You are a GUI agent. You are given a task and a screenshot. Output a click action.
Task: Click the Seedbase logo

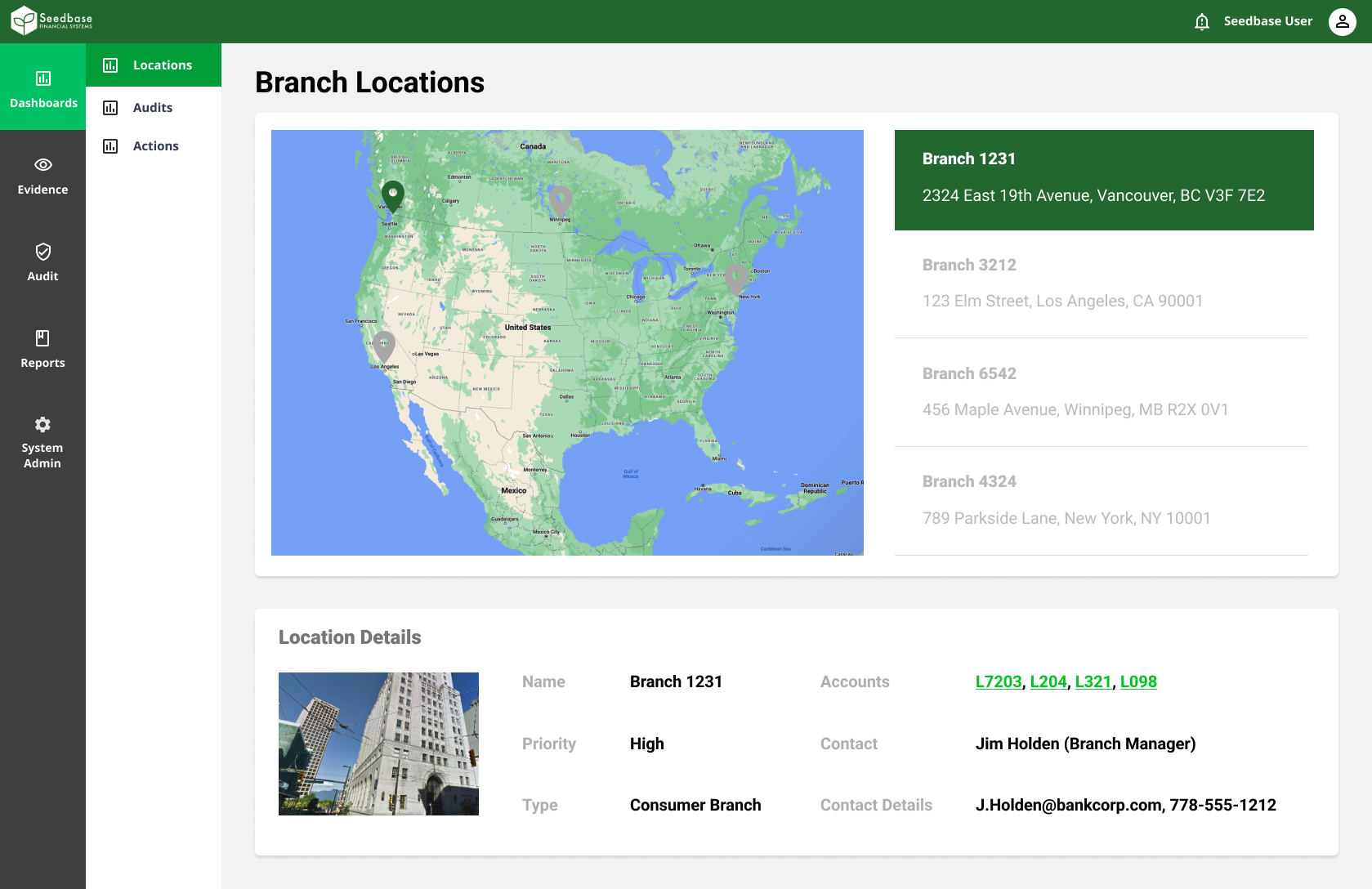click(x=51, y=20)
